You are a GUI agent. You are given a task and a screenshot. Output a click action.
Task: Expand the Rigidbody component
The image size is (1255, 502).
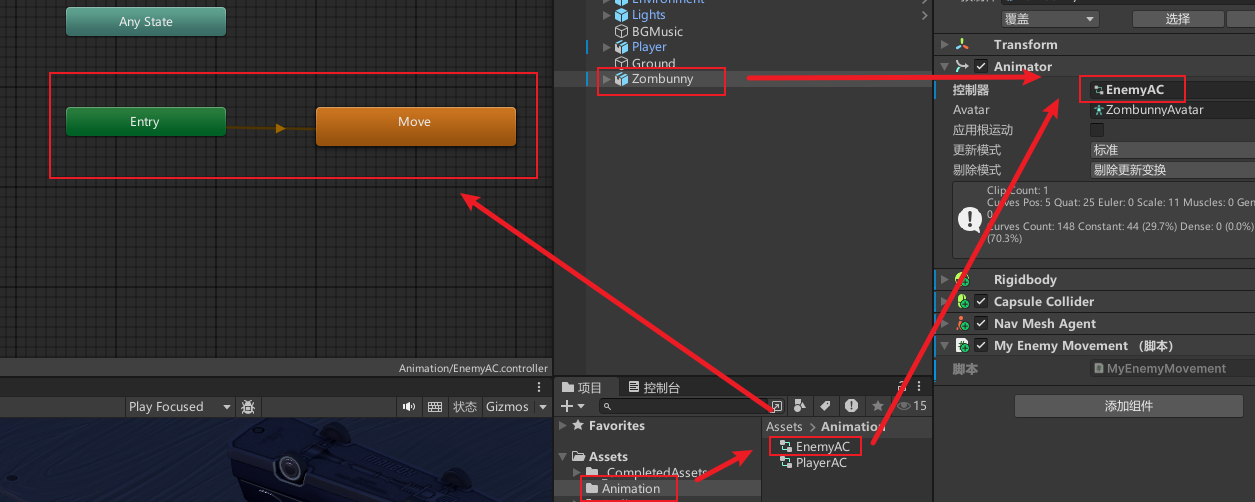pyautogui.click(x=945, y=280)
